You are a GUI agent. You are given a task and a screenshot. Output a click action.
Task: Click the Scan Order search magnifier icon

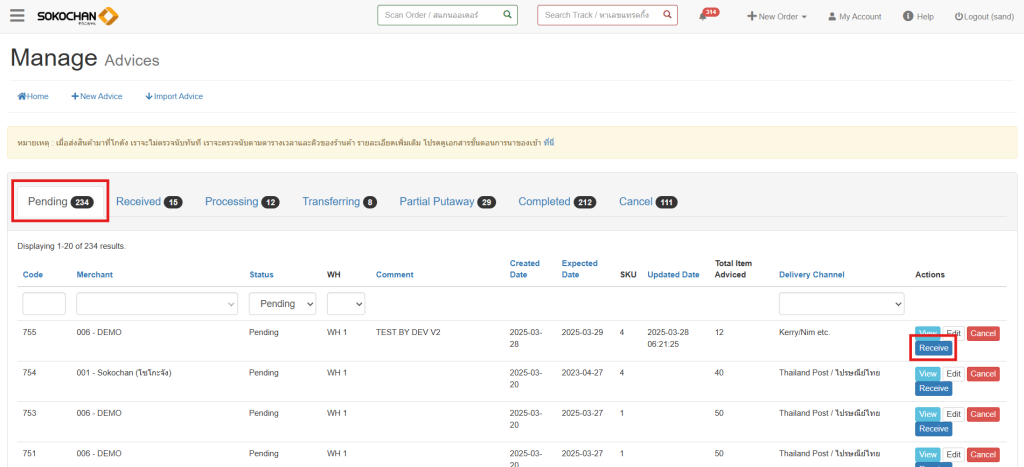tap(507, 14)
